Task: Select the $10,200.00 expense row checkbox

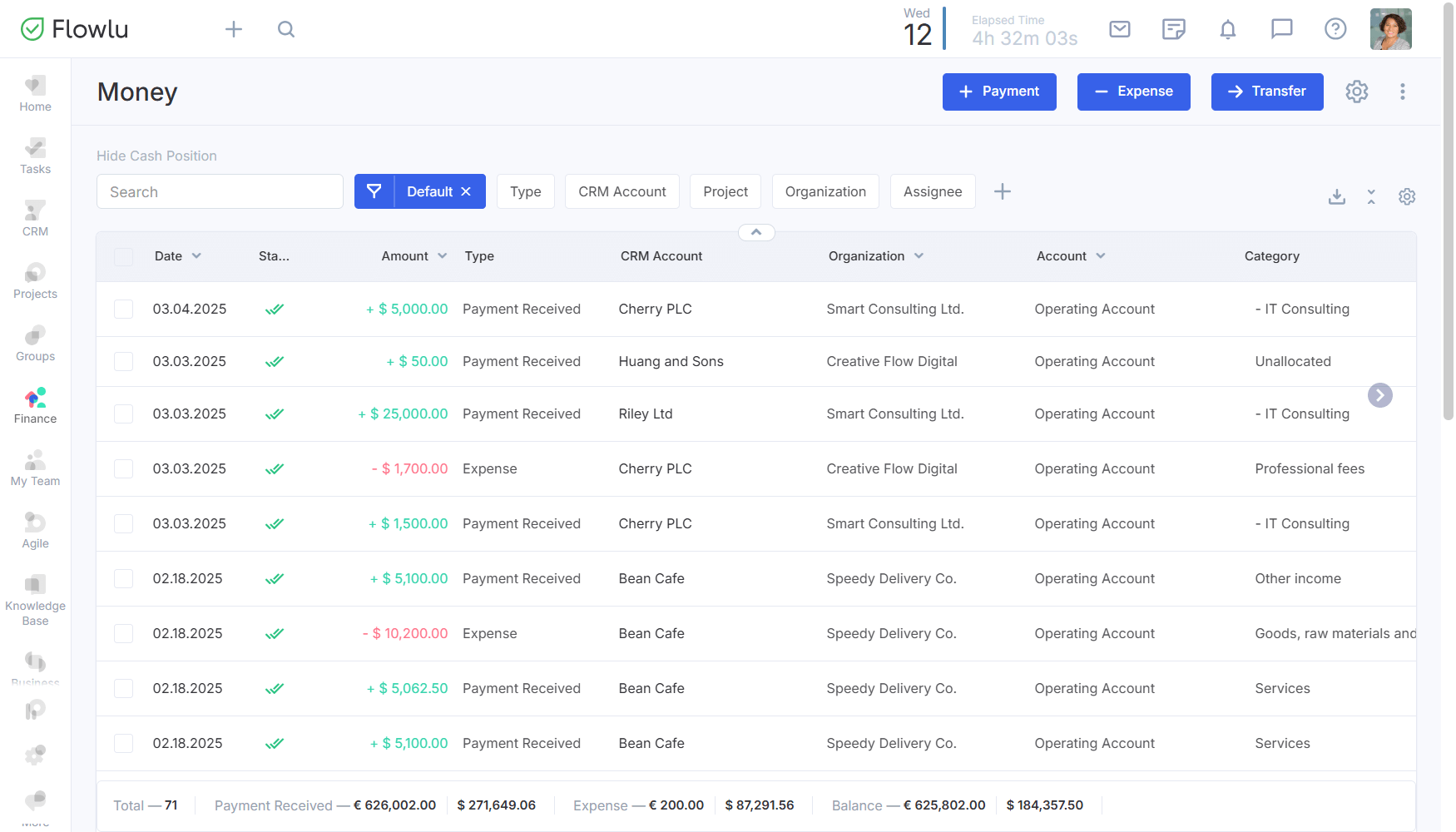Action: click(123, 633)
